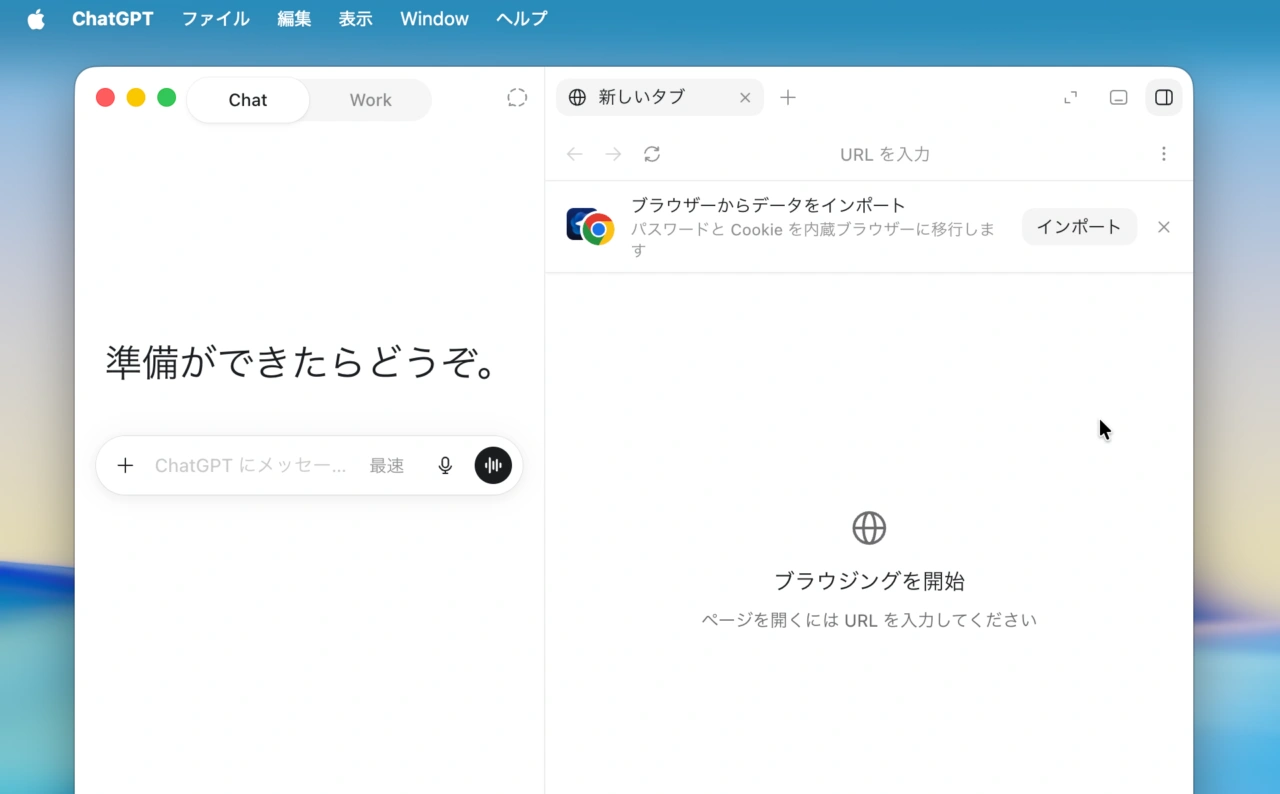This screenshot has height=794, width=1280.
Task: Open the ファイル menu
Action: [215, 19]
